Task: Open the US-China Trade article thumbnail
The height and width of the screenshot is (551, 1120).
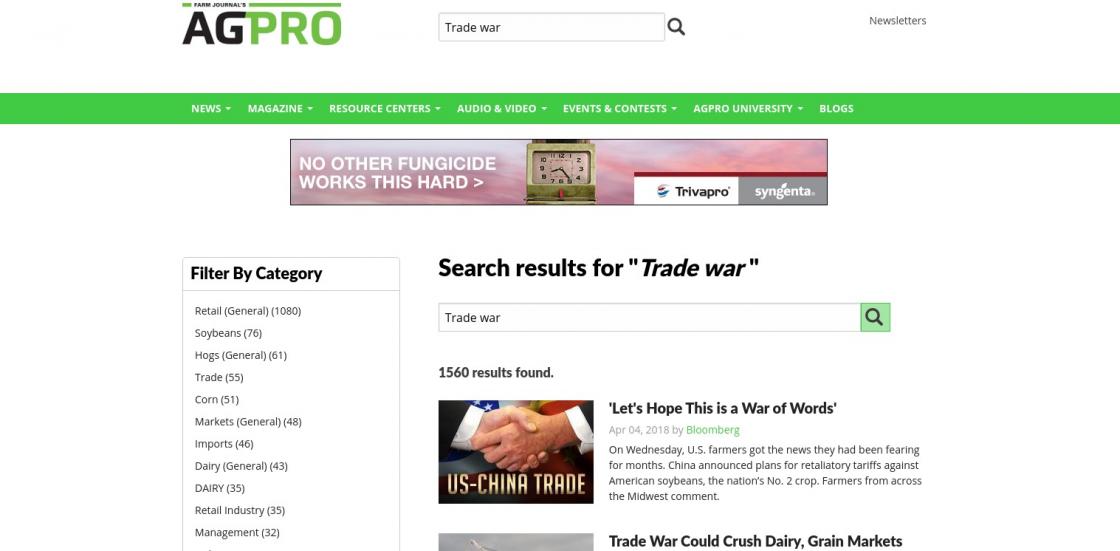Action: pyautogui.click(x=516, y=452)
